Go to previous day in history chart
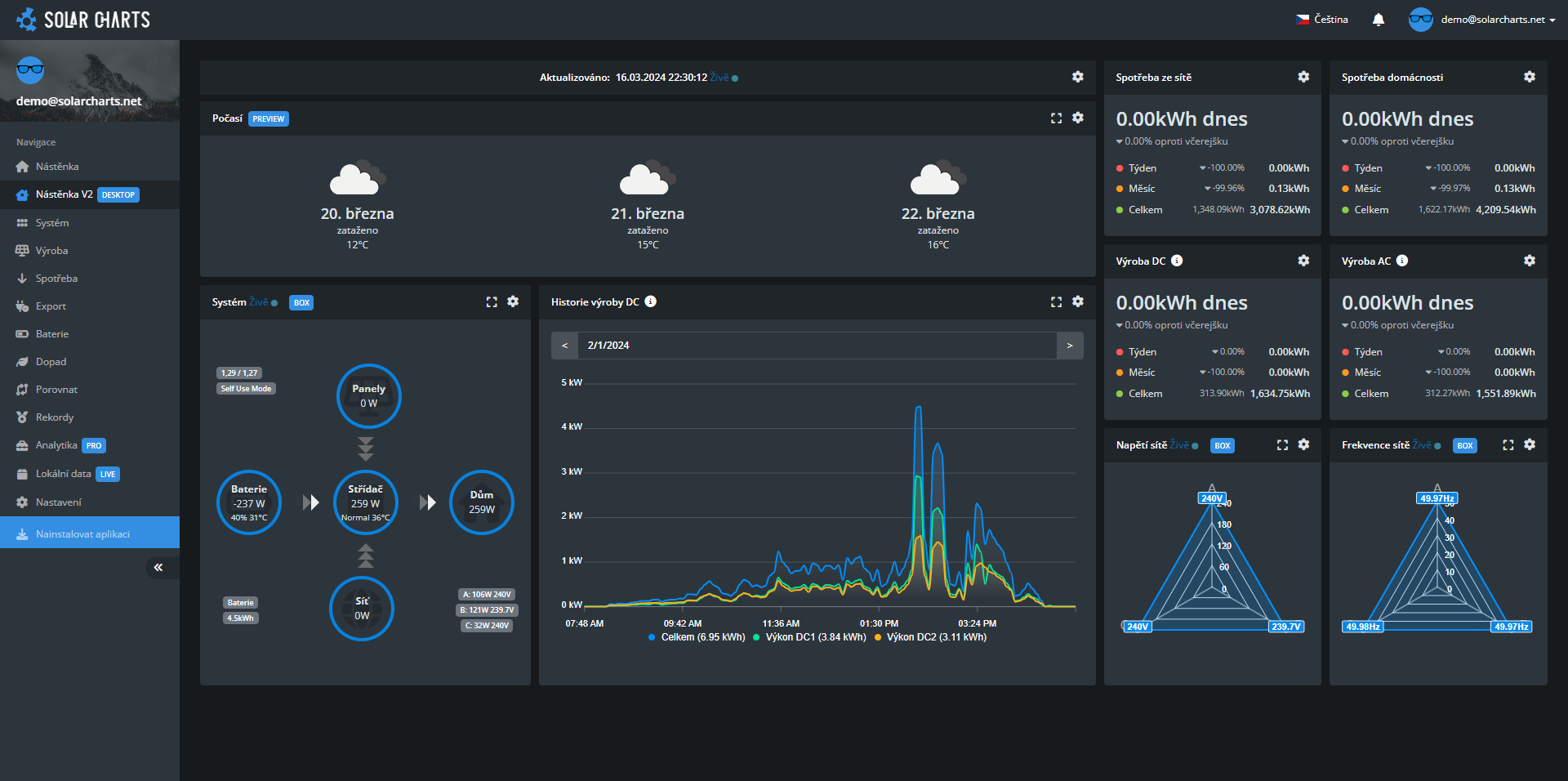1568x781 pixels. 564,346
